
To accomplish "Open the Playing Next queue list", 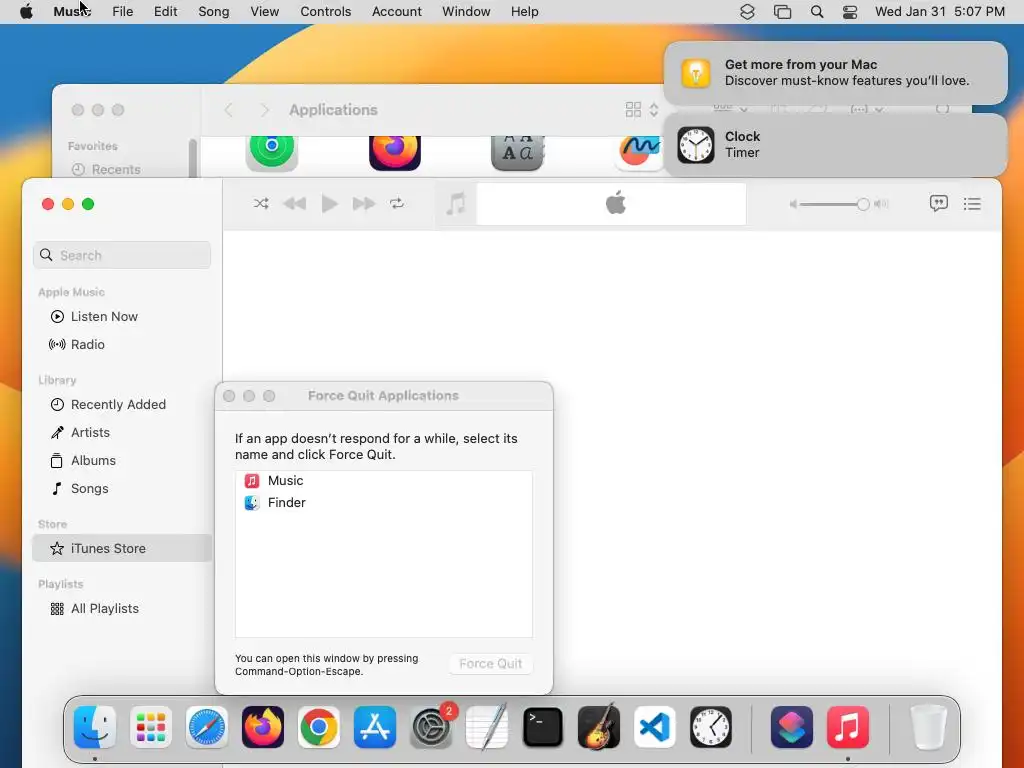I will coord(972,204).
